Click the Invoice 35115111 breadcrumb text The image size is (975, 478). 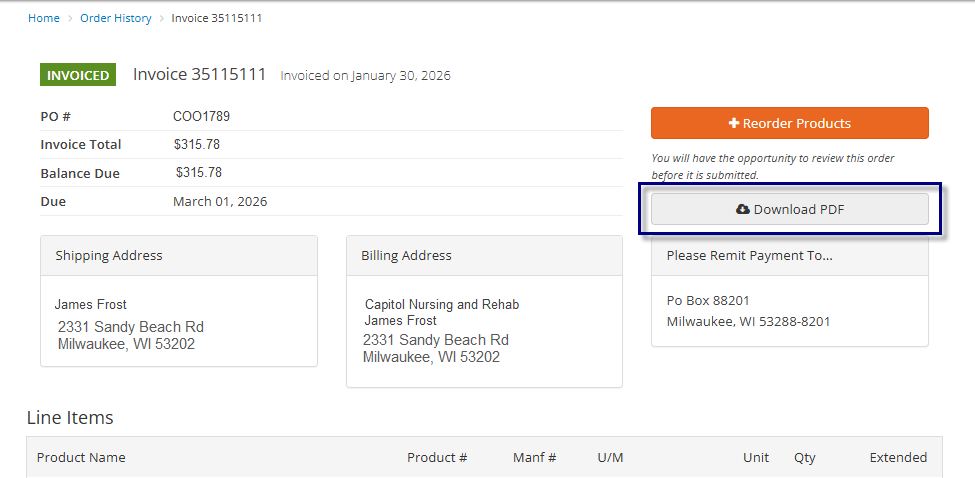pos(216,18)
